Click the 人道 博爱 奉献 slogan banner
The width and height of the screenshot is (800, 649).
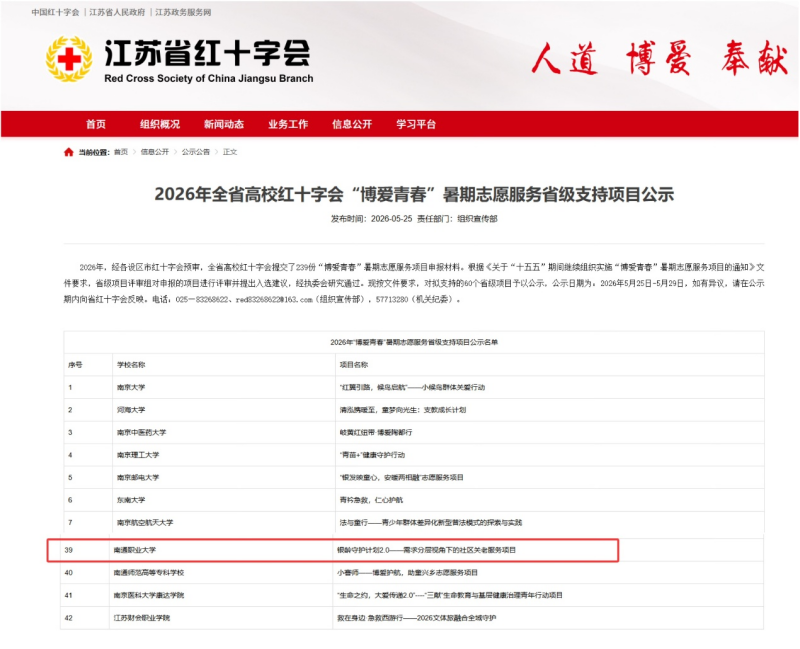(659, 59)
